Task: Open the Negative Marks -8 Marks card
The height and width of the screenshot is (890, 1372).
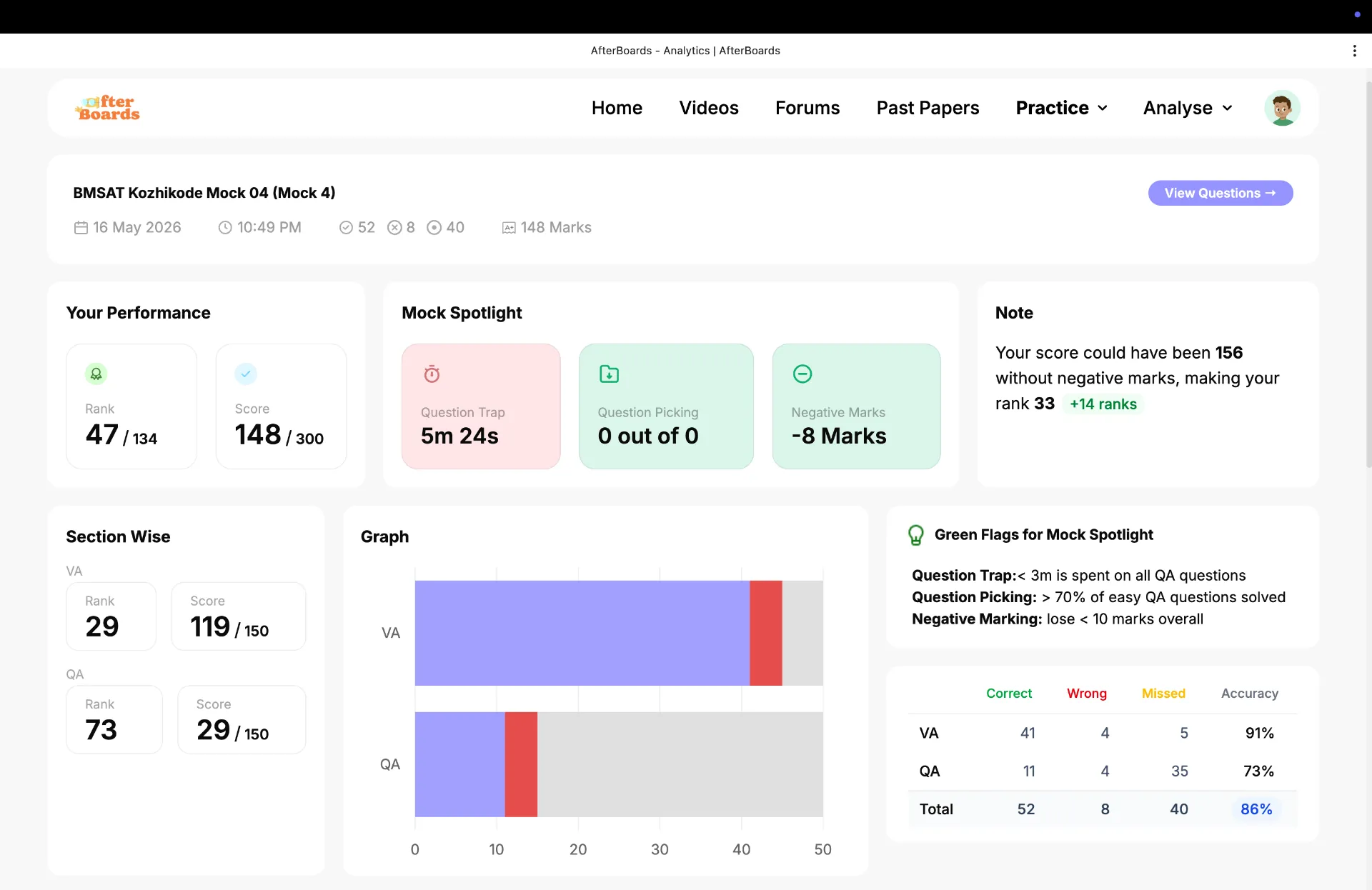Action: point(856,406)
